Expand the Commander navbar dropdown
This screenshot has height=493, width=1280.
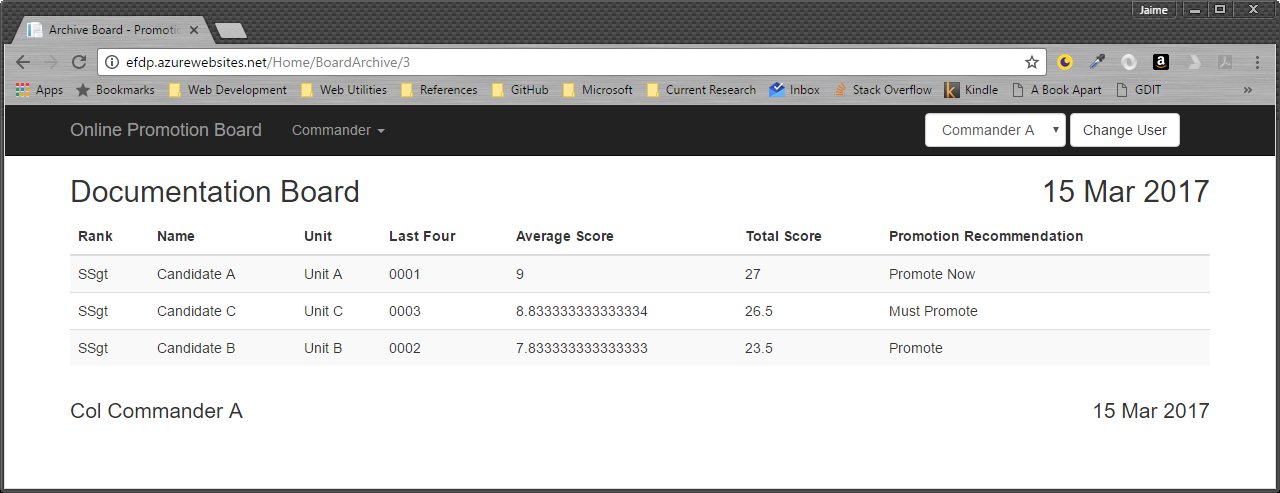click(x=338, y=130)
